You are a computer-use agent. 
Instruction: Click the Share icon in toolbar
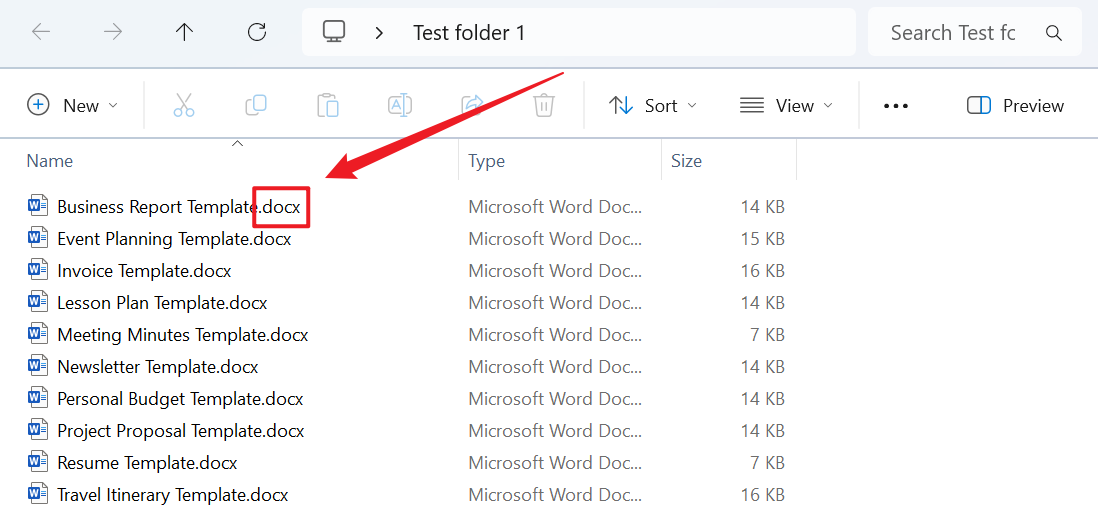click(x=472, y=105)
